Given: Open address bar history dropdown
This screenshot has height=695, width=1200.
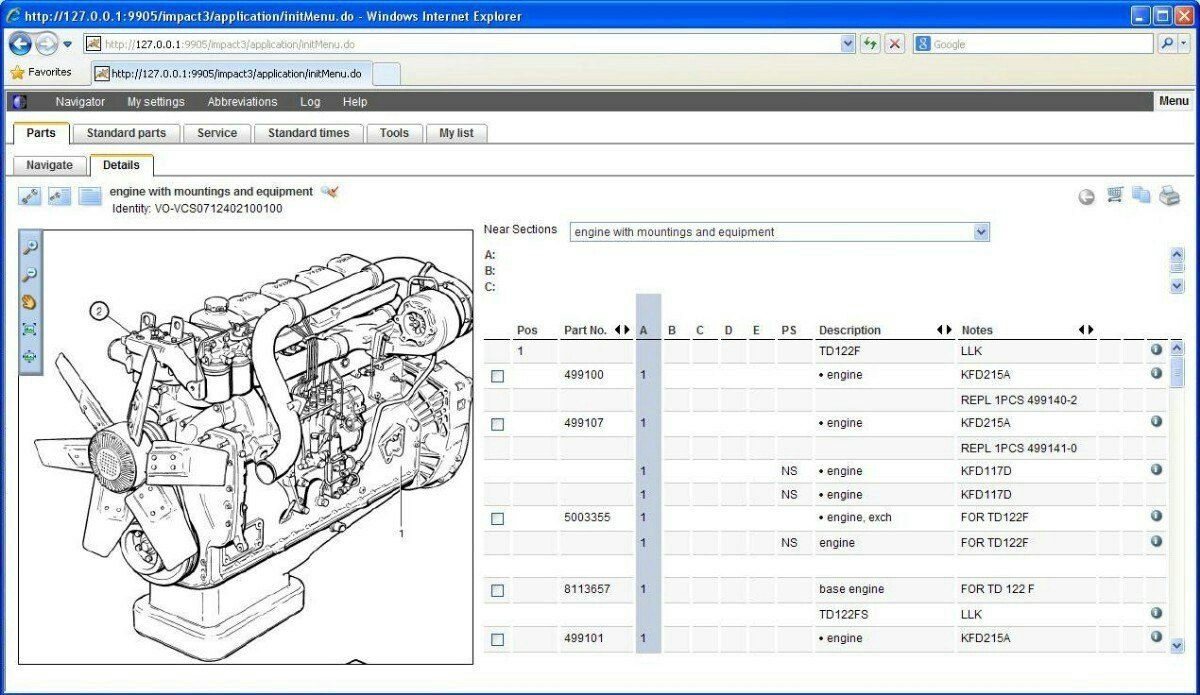Looking at the screenshot, I should (848, 44).
